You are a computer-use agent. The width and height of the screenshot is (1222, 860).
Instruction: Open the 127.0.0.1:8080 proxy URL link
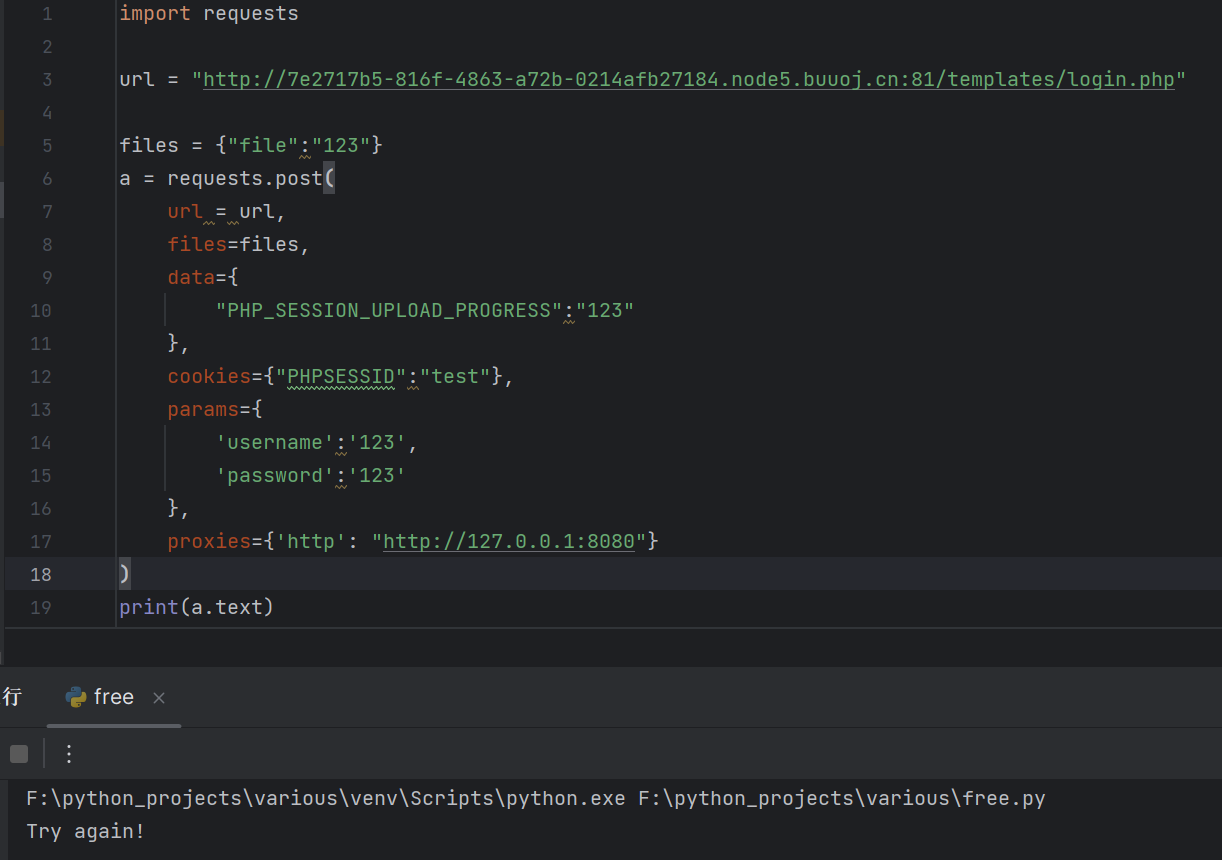[x=509, y=541]
